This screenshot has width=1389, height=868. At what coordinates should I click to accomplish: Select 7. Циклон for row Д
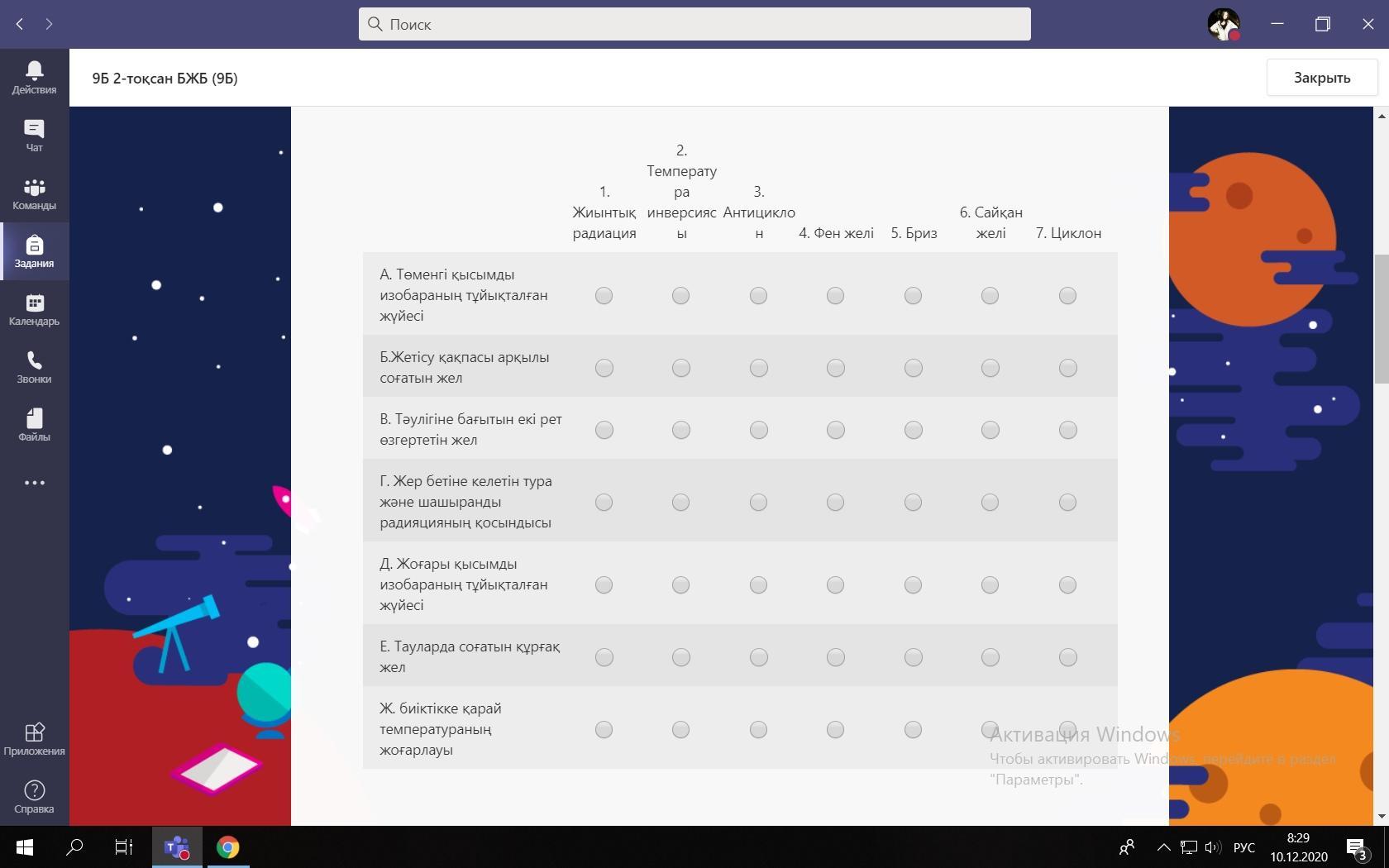(1067, 584)
